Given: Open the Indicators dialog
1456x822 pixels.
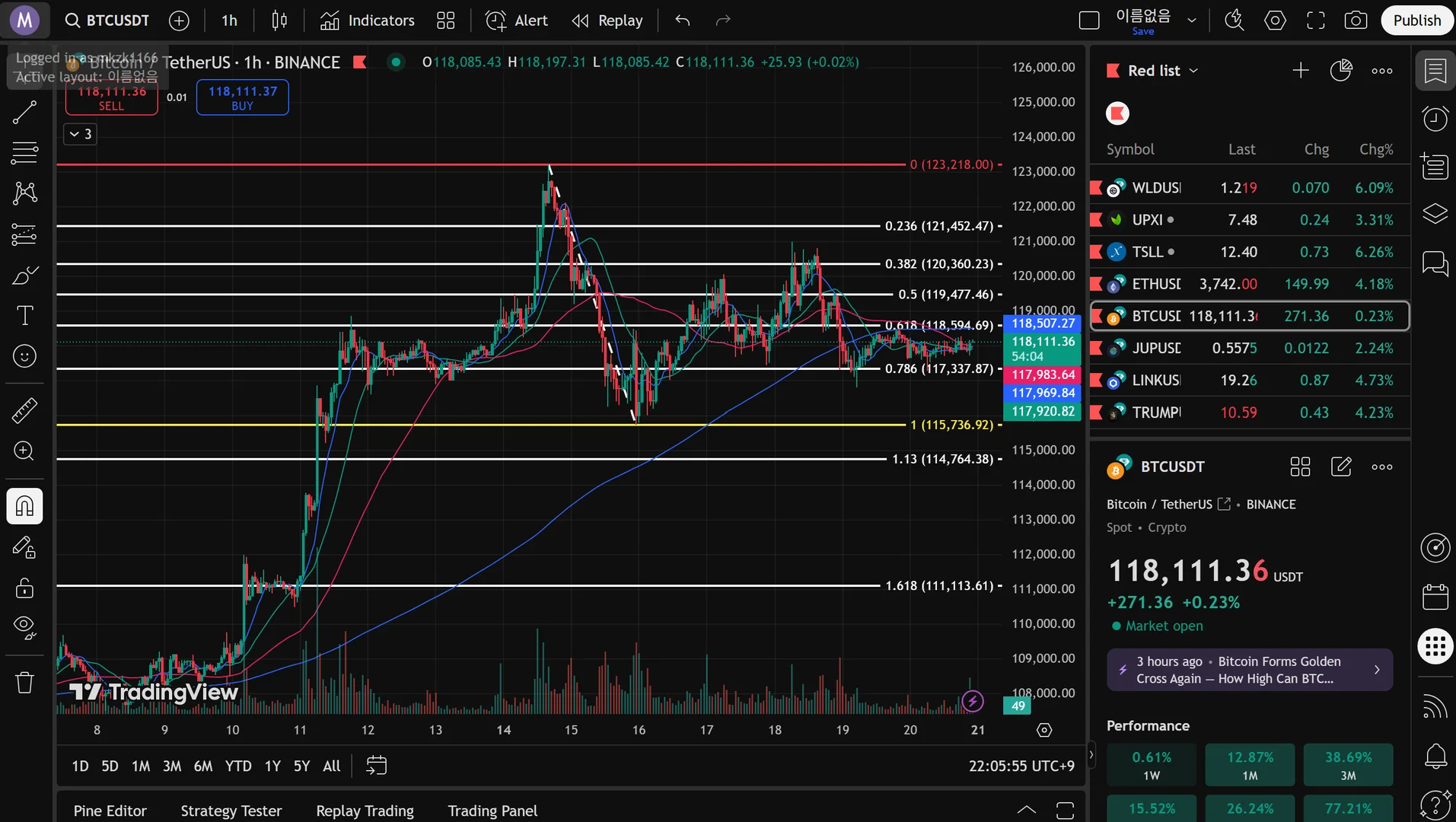Looking at the screenshot, I should coord(368,21).
